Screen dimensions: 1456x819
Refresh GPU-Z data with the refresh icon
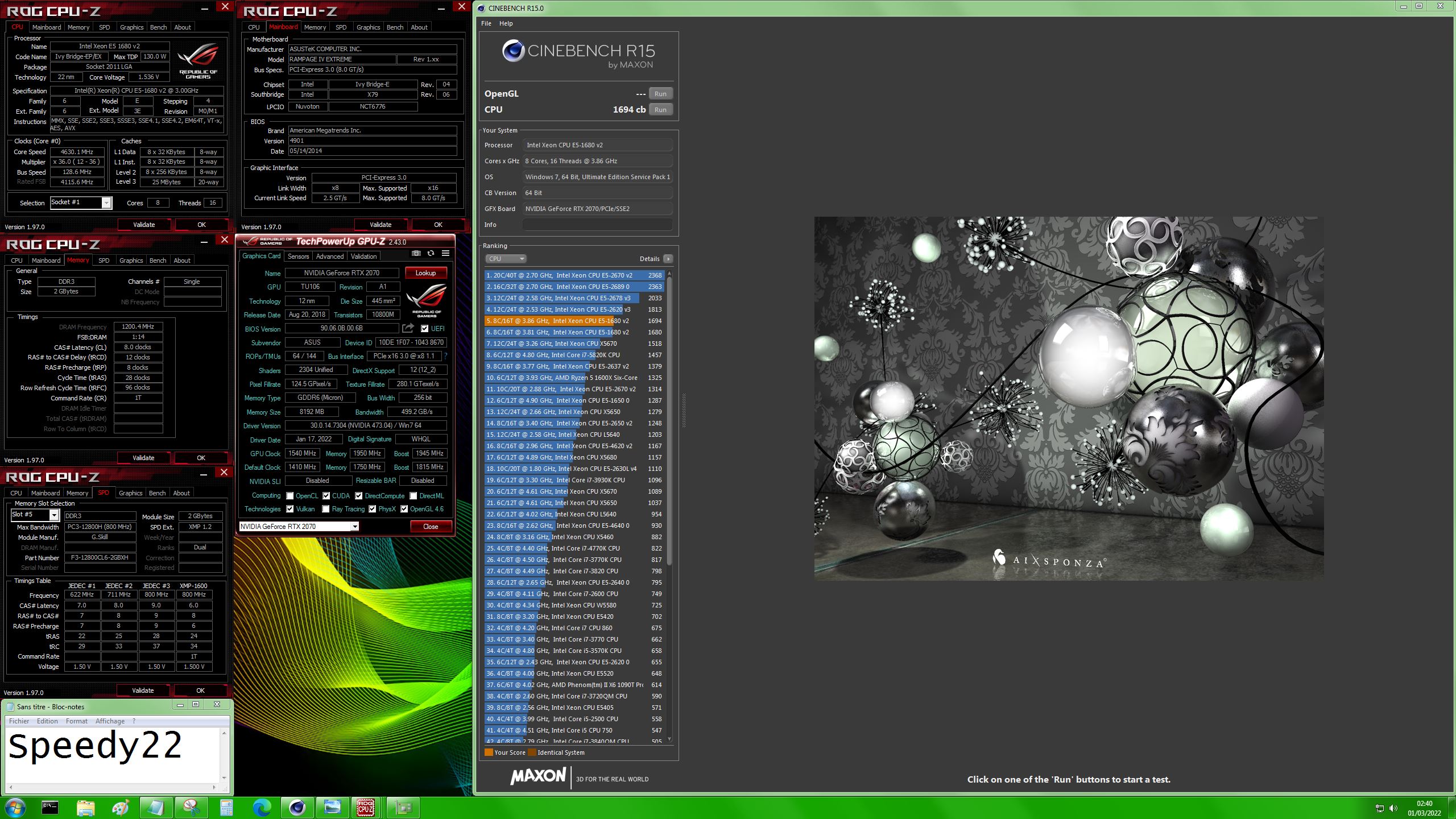pos(431,253)
